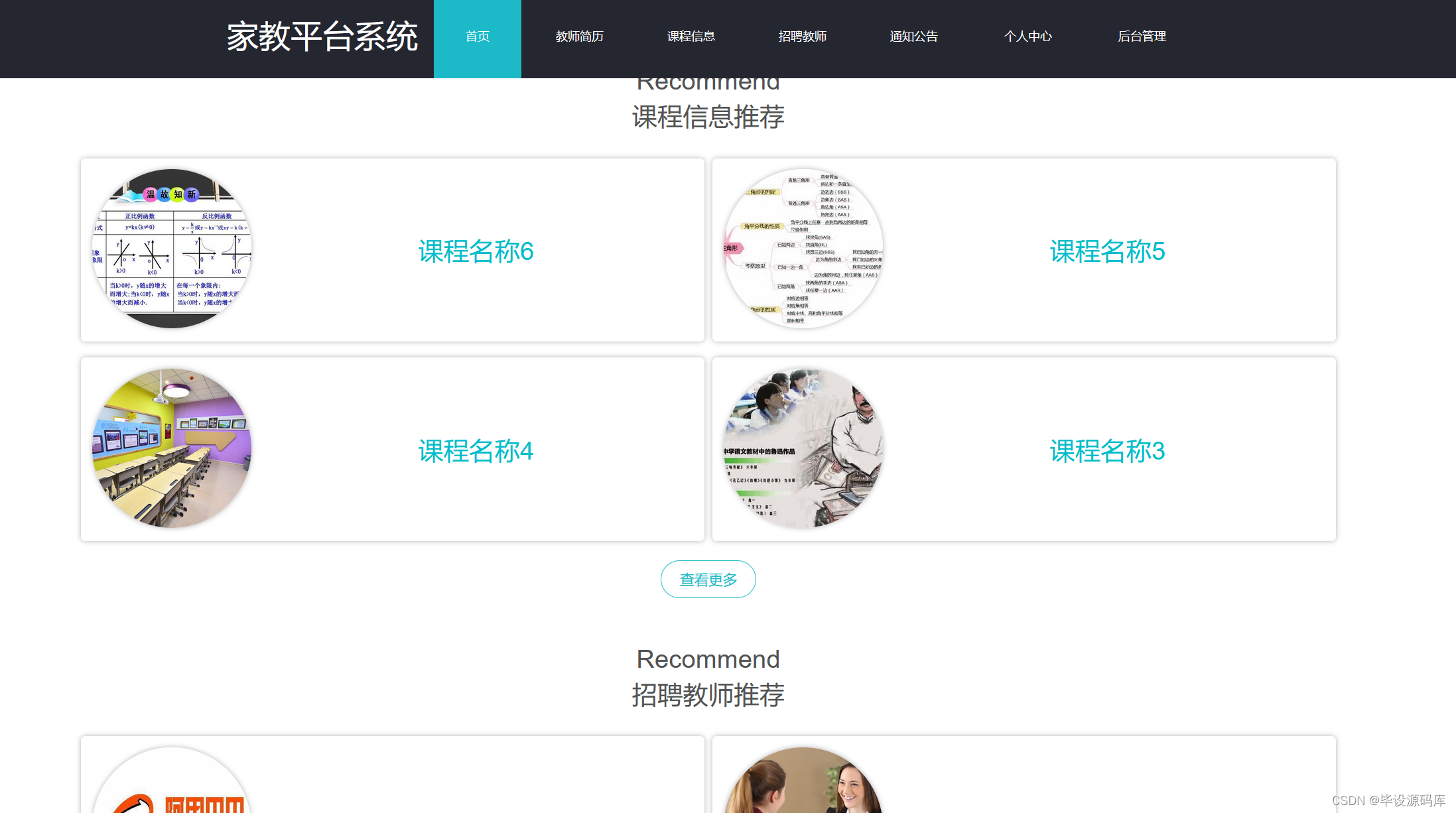This screenshot has height=813, width=1456.
Task: Open the 课程名称3 course link
Action: tap(1107, 451)
